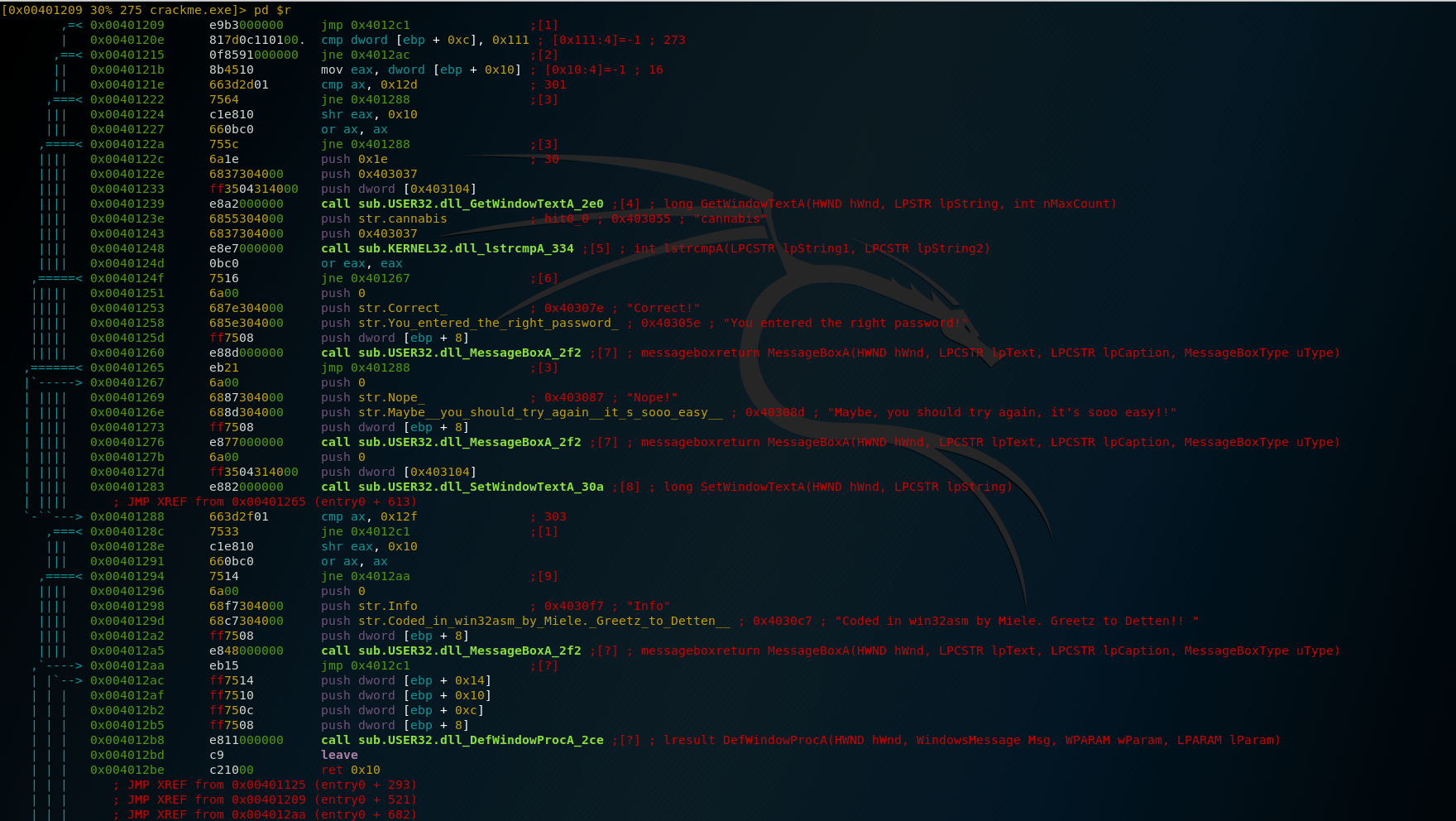Select the 'cmp ax, 0x12f' instruction

369,516
